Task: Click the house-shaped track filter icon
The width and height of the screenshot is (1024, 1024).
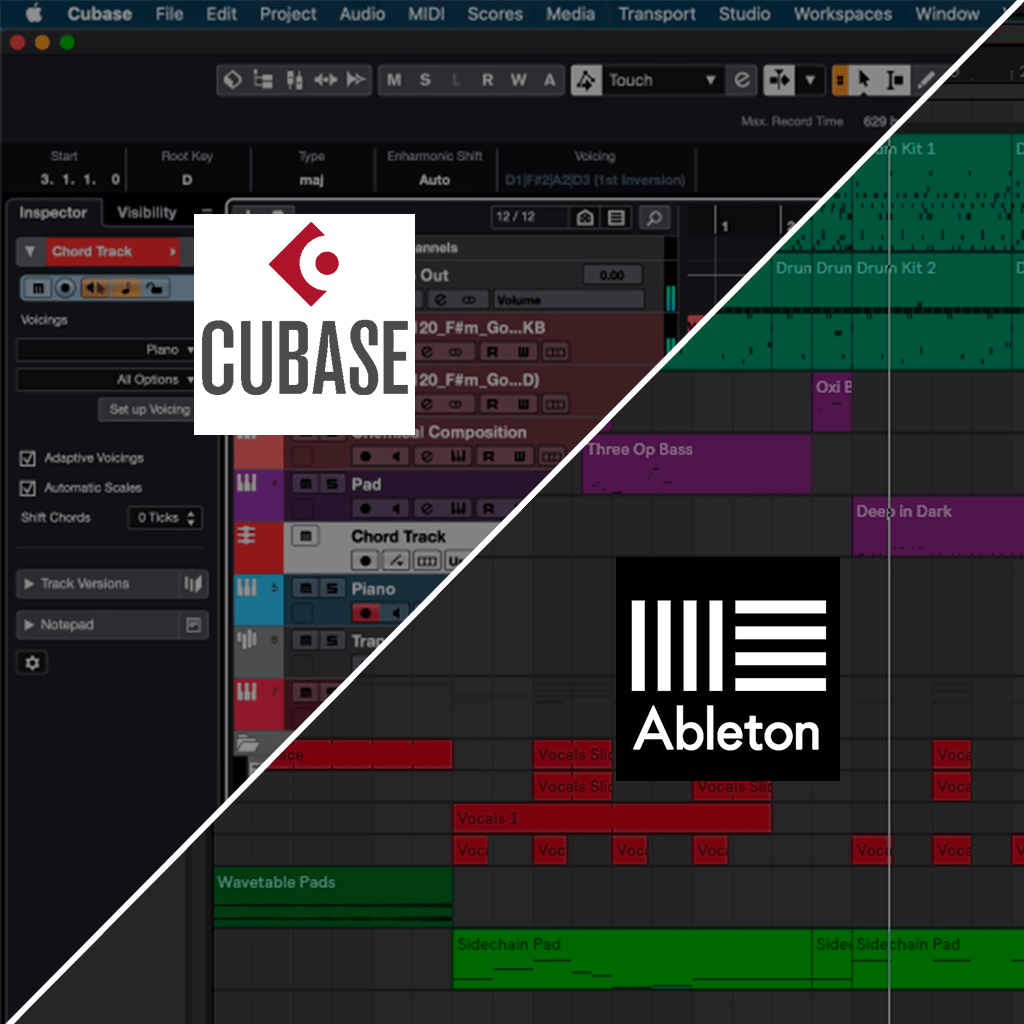Action: pos(585,217)
